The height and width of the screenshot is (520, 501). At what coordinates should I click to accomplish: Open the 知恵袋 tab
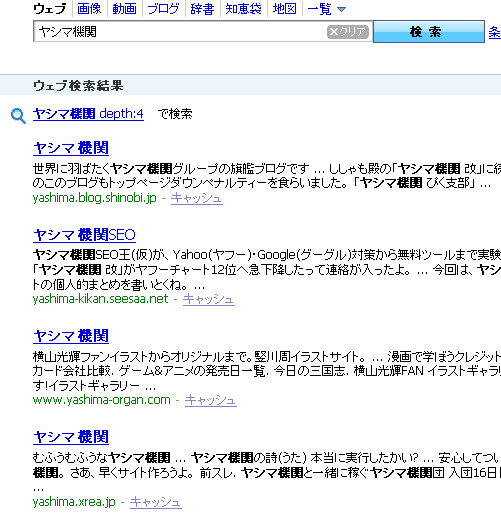(243, 9)
